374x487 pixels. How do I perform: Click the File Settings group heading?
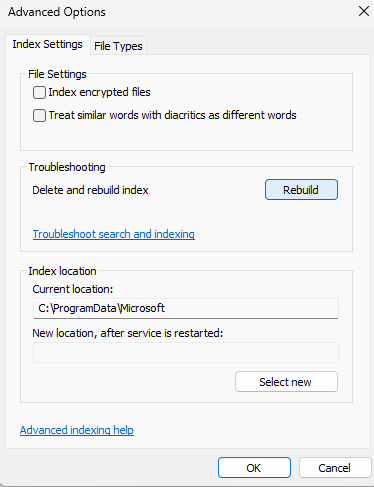coord(57,74)
